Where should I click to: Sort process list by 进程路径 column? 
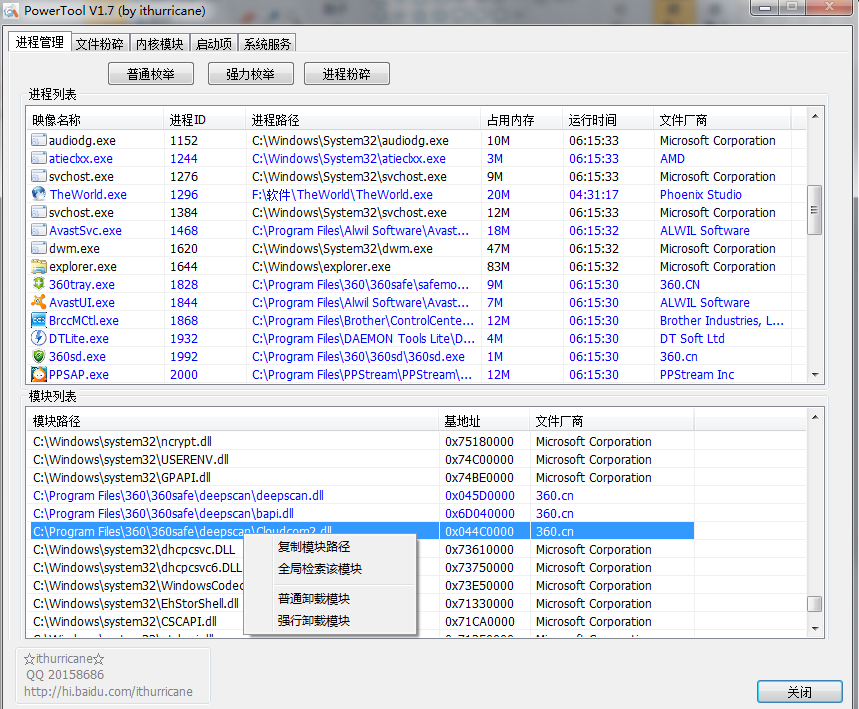coord(363,119)
